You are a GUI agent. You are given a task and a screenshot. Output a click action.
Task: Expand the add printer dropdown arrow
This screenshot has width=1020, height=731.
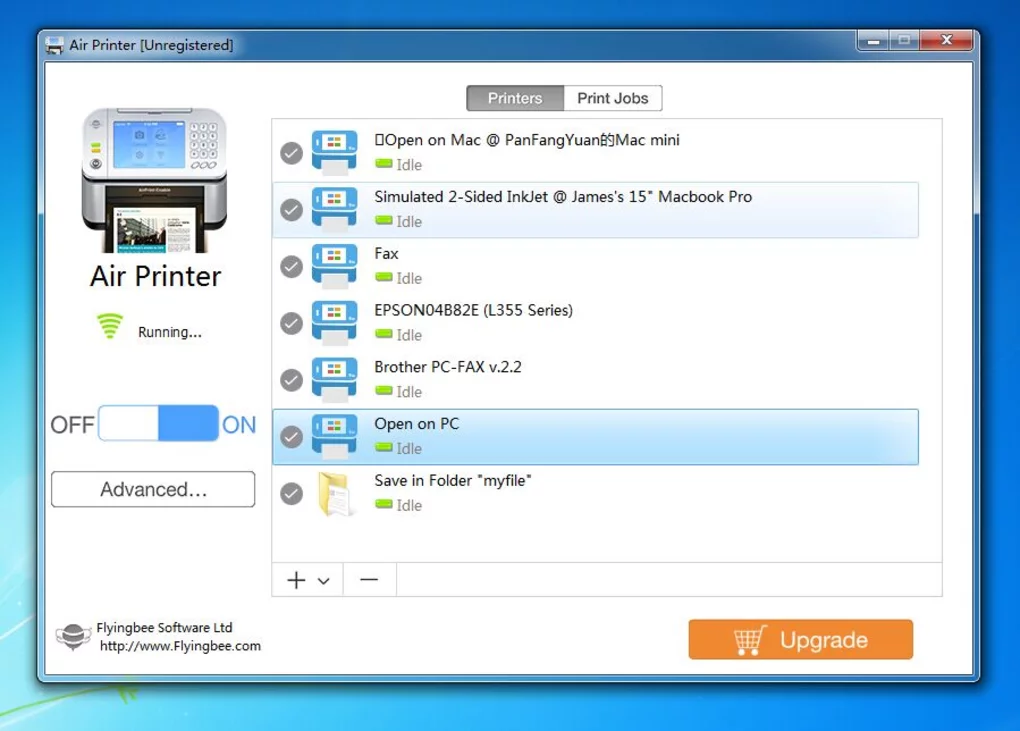(324, 581)
